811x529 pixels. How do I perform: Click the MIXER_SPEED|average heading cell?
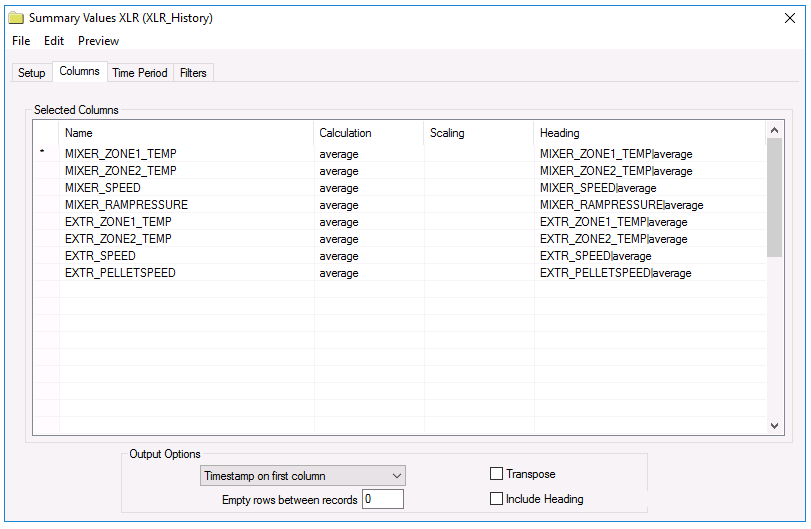[x=650, y=188]
